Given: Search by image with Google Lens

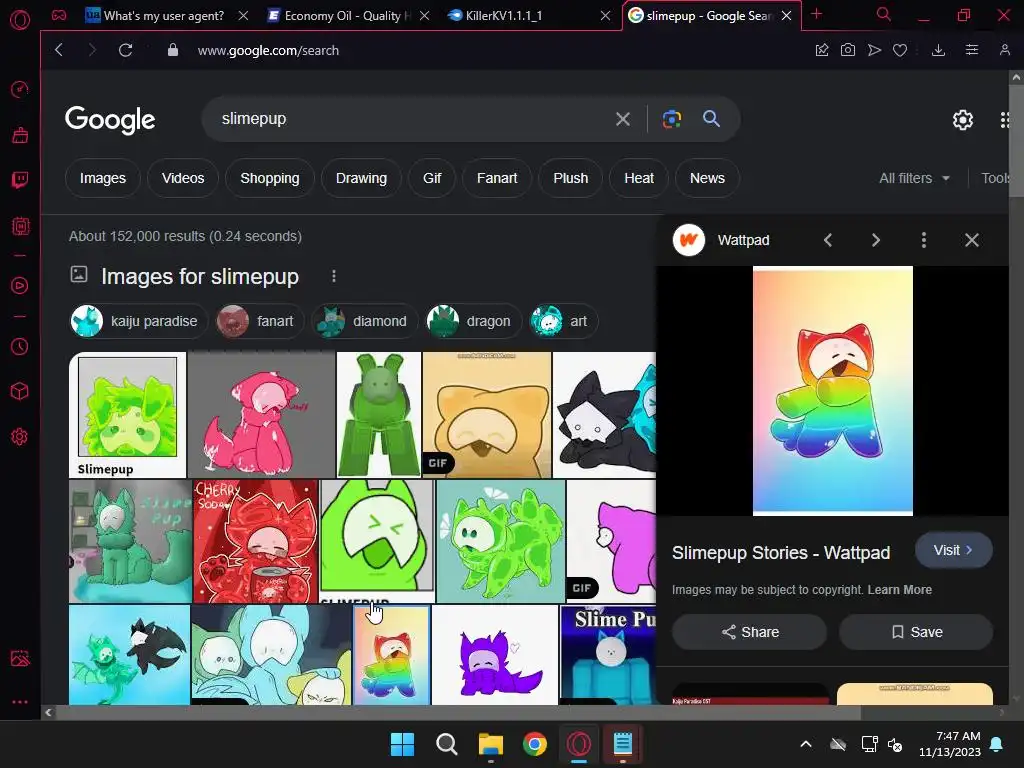Looking at the screenshot, I should [x=672, y=119].
